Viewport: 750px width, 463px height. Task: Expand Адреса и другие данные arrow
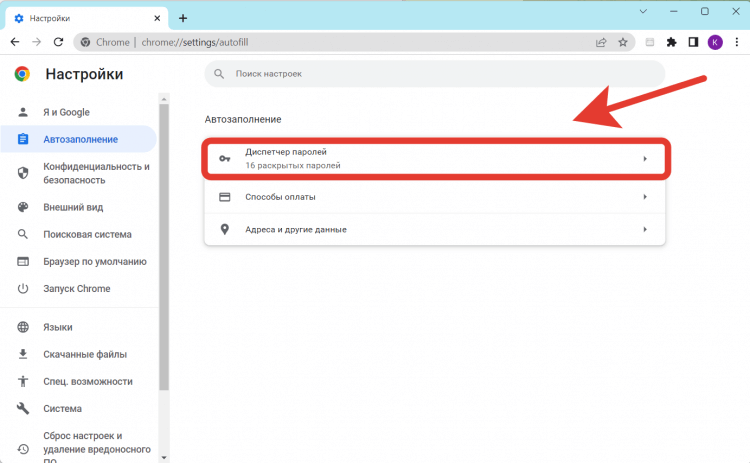645,230
